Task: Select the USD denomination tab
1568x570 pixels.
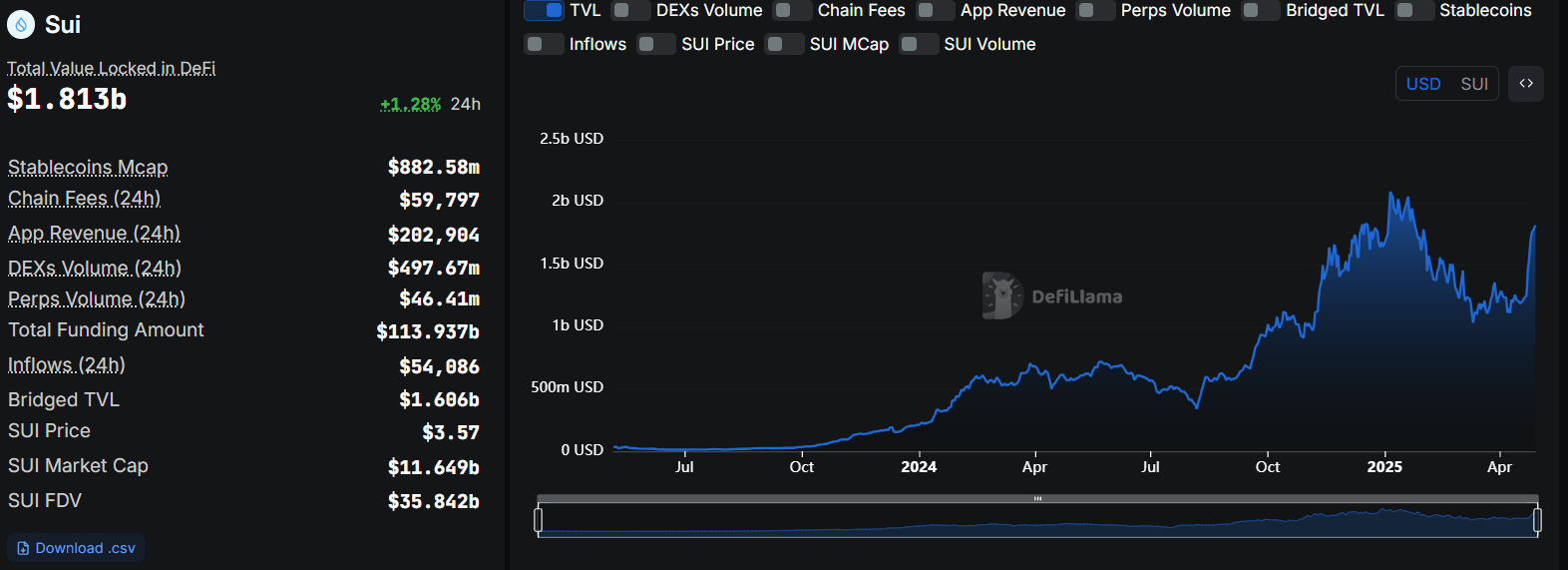Action: [x=1422, y=84]
